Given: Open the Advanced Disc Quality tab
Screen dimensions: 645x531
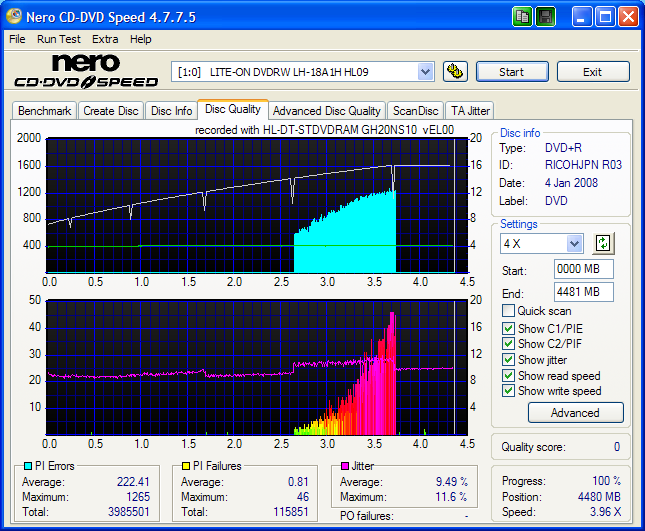Looking at the screenshot, I should 326,111.
